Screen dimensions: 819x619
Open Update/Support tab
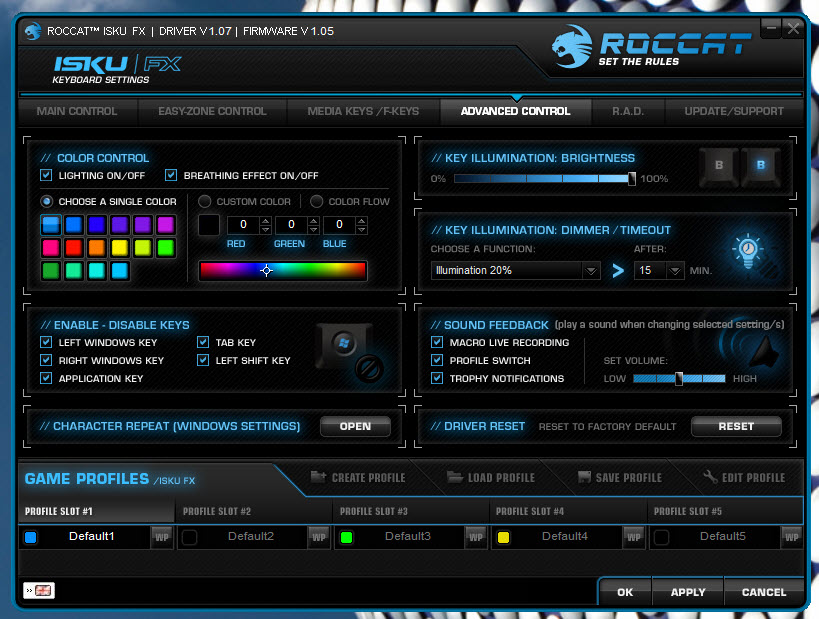[734, 111]
